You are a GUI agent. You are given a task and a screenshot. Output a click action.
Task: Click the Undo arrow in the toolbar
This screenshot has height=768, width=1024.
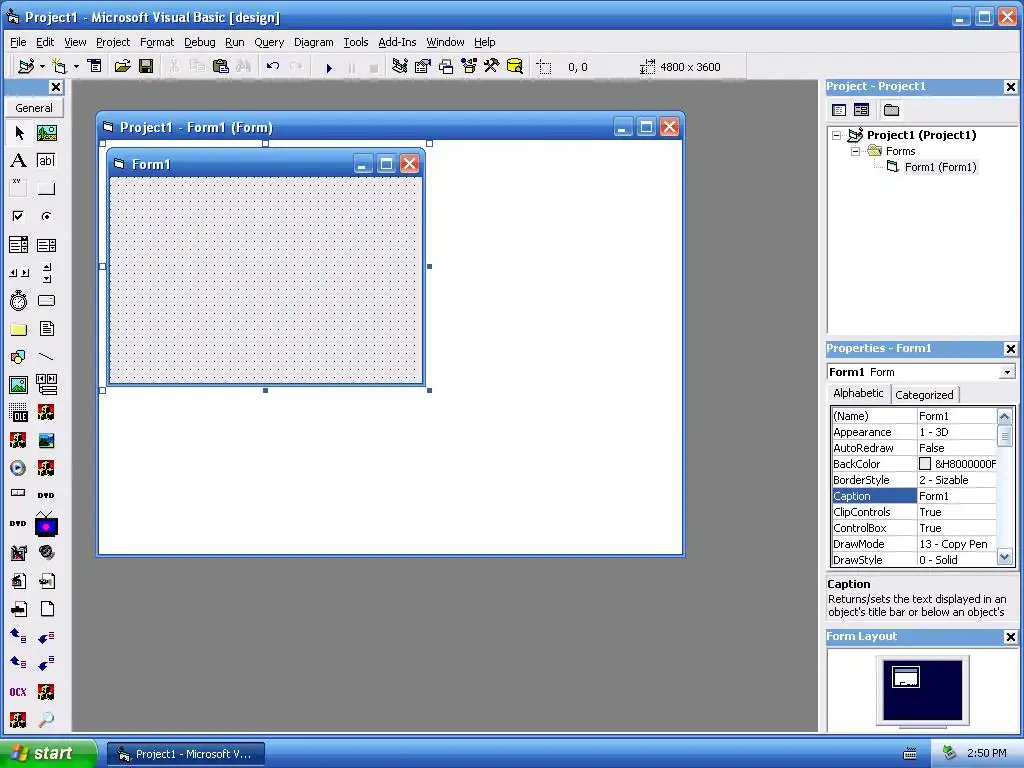click(x=273, y=66)
